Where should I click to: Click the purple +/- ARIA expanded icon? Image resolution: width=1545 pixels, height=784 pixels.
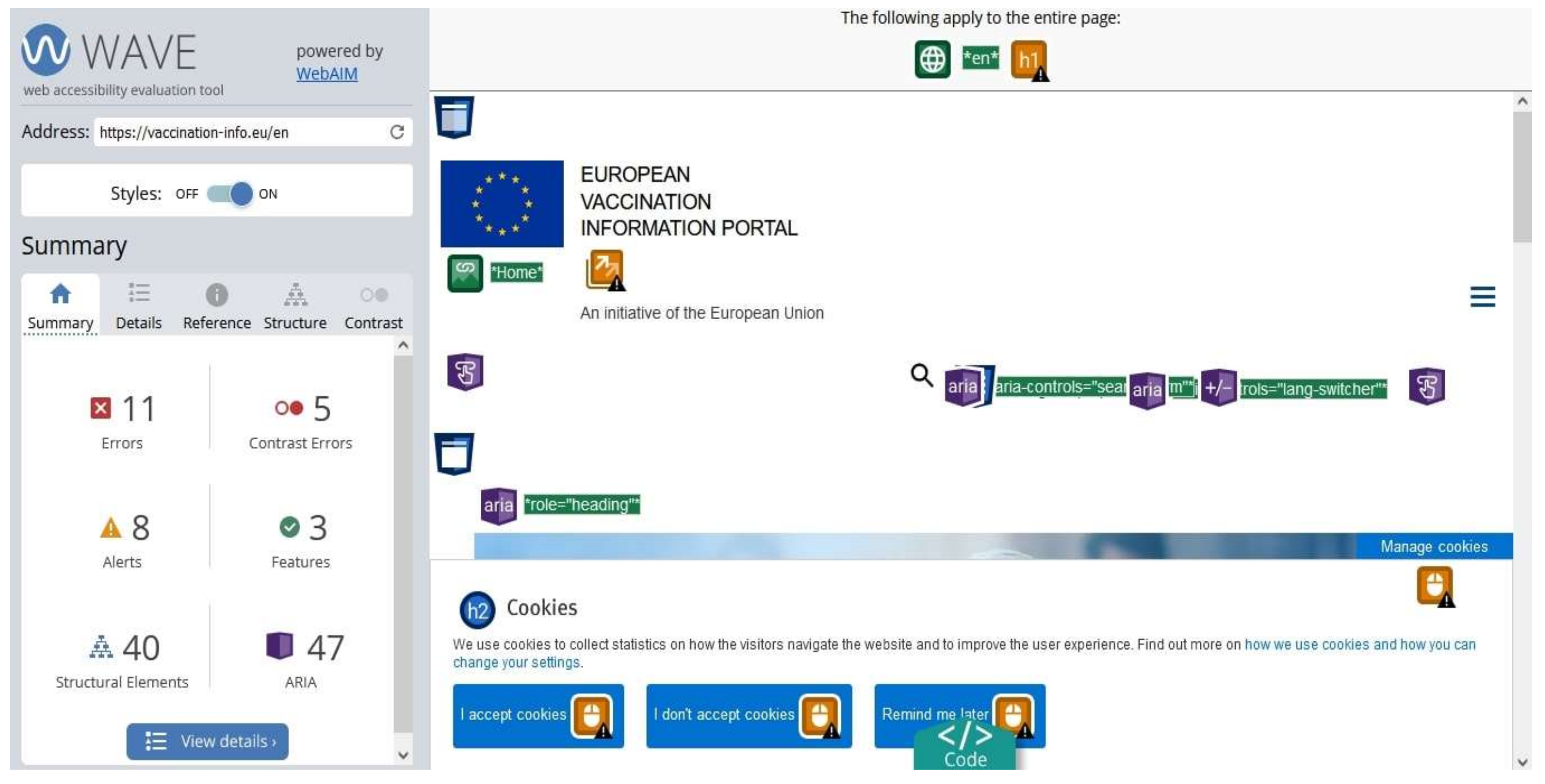[x=1218, y=388]
